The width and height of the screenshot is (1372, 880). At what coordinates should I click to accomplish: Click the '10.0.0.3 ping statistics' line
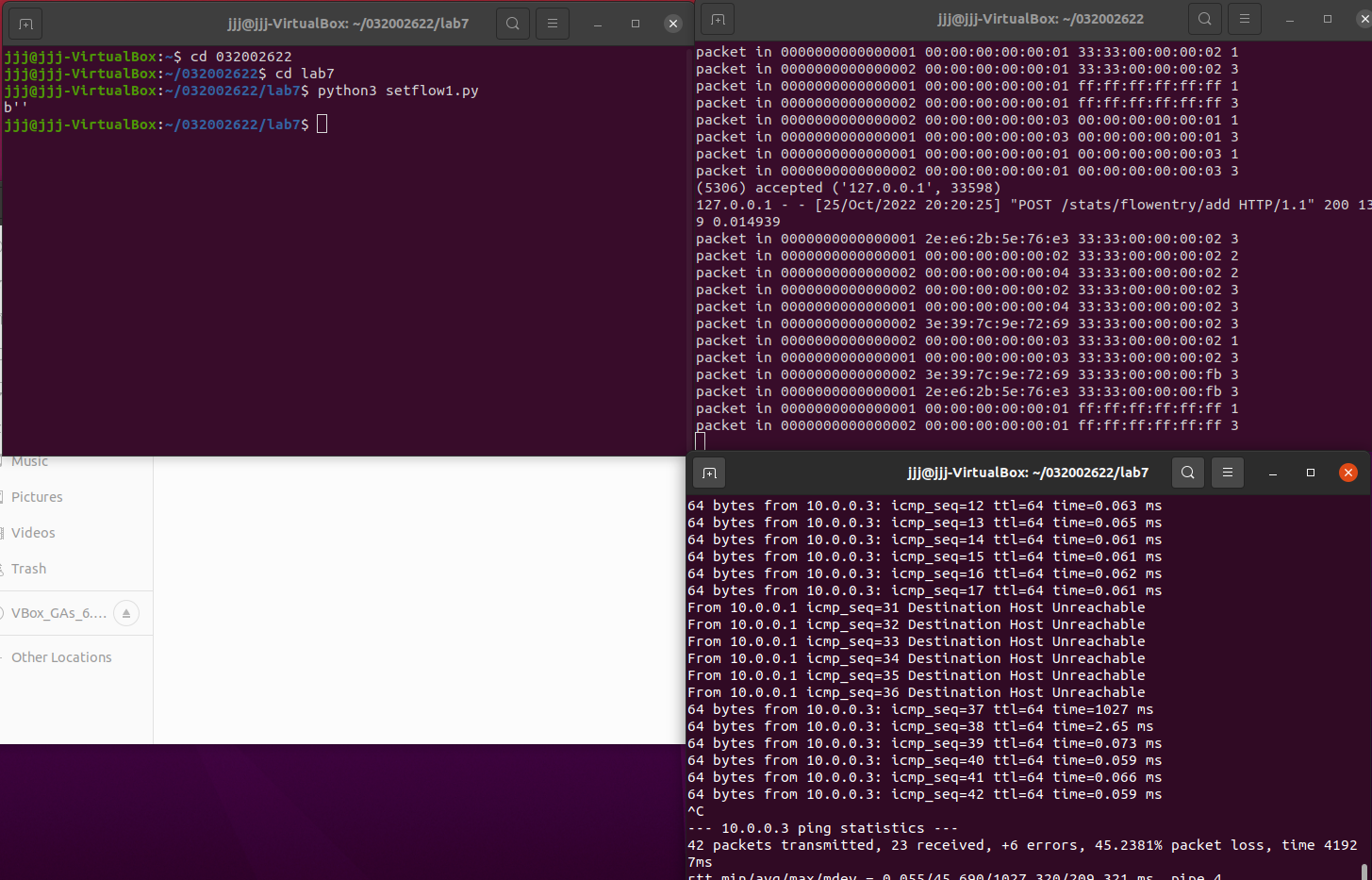click(822, 828)
